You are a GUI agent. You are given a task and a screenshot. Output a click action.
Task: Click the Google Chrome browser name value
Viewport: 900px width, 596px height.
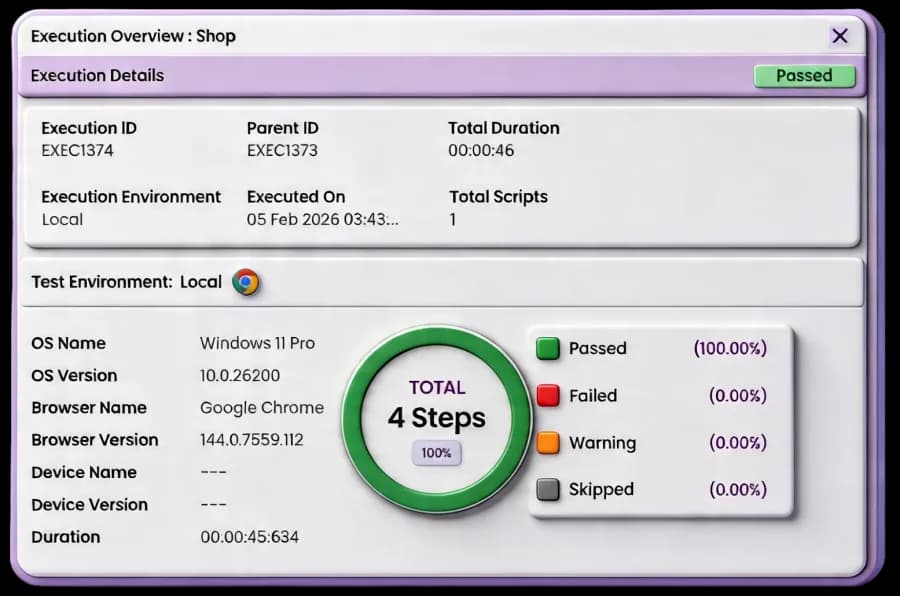pyautogui.click(x=262, y=408)
